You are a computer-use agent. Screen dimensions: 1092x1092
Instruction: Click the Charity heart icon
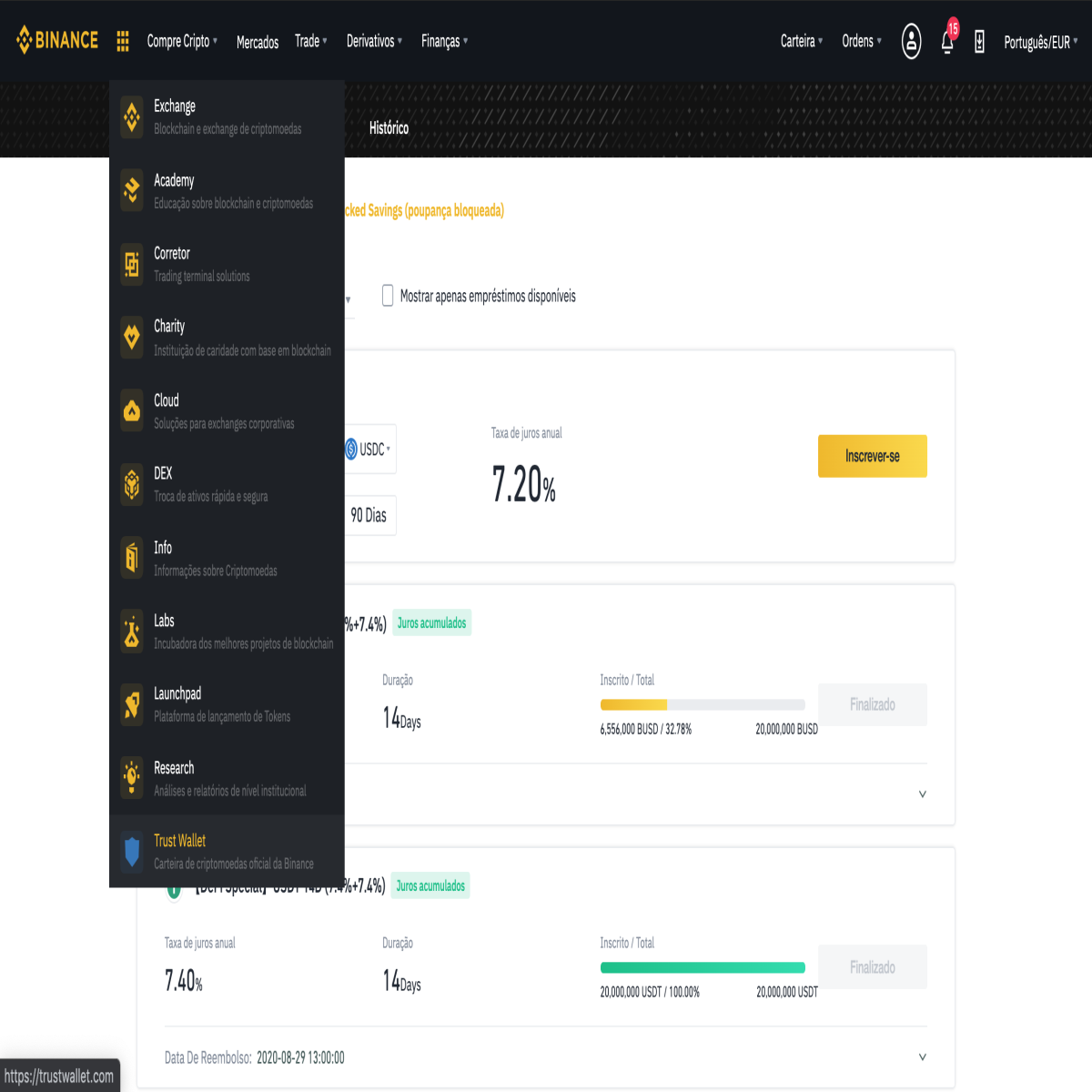[132, 338]
